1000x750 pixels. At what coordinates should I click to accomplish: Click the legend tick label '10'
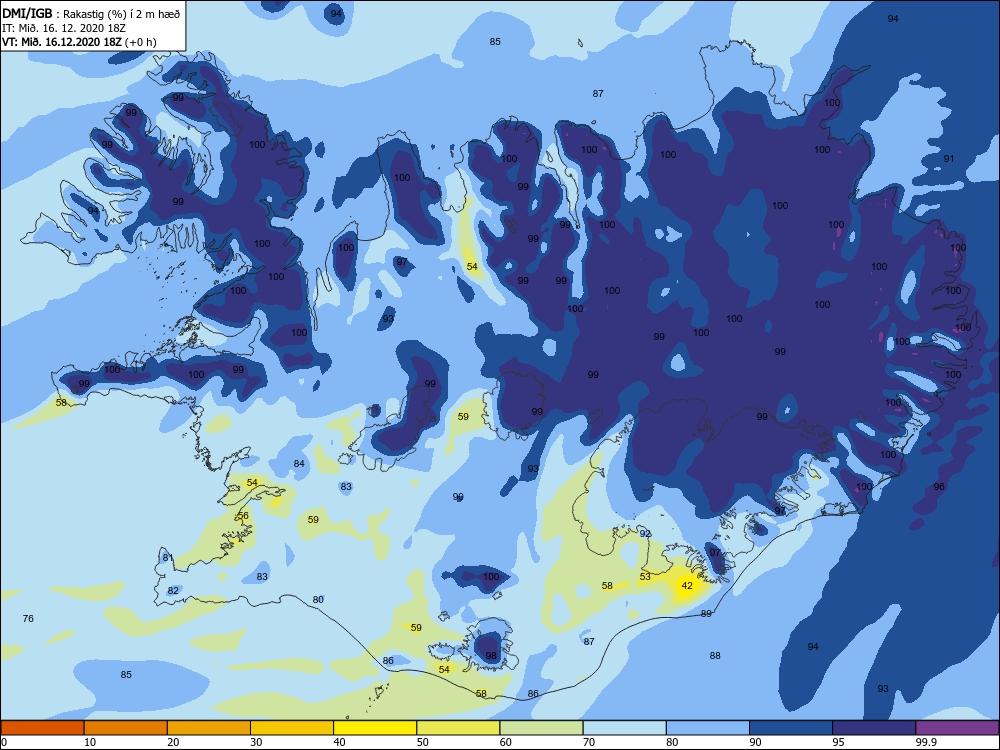coord(90,742)
